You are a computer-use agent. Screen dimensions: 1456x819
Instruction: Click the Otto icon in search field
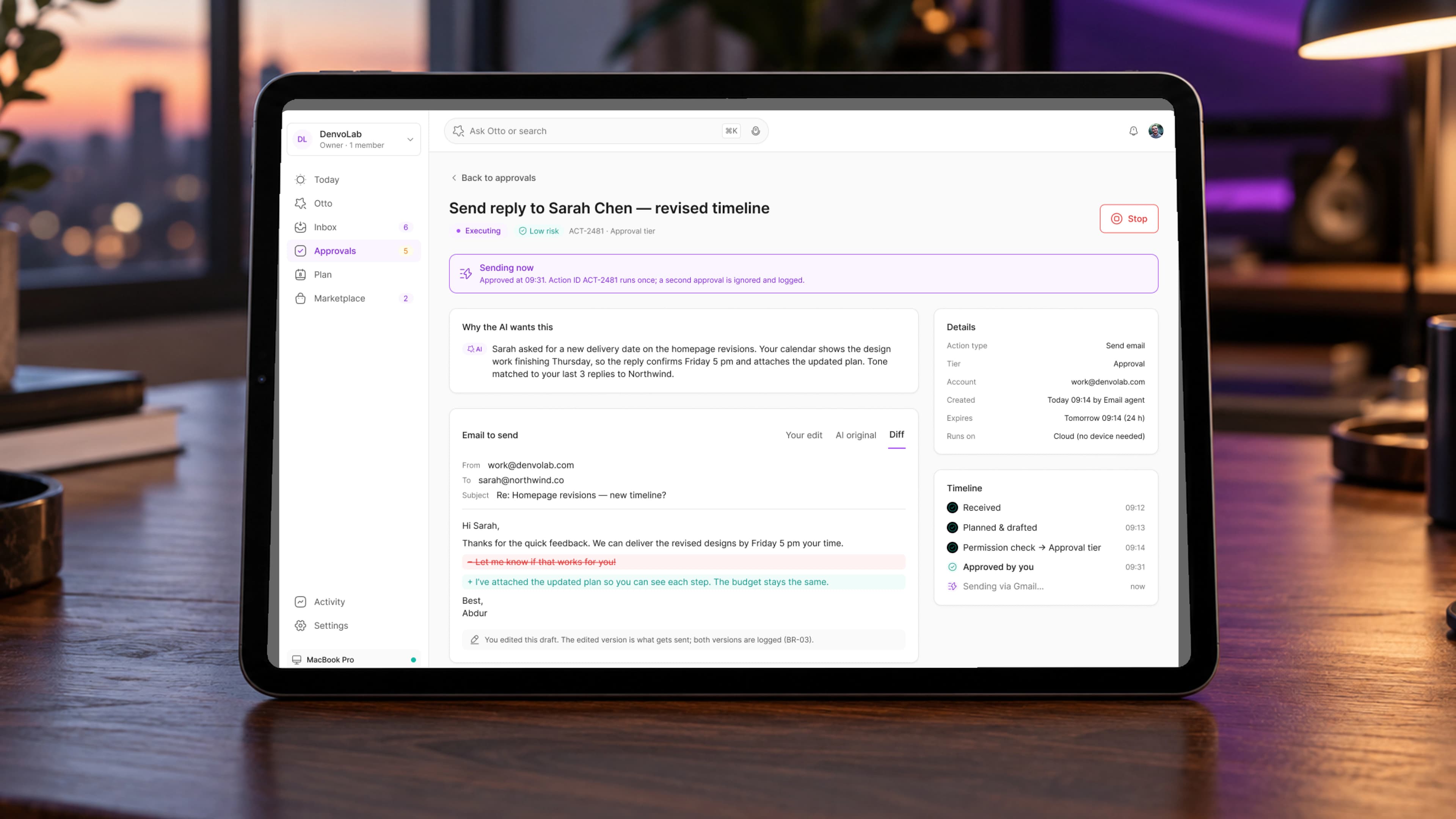click(x=458, y=131)
